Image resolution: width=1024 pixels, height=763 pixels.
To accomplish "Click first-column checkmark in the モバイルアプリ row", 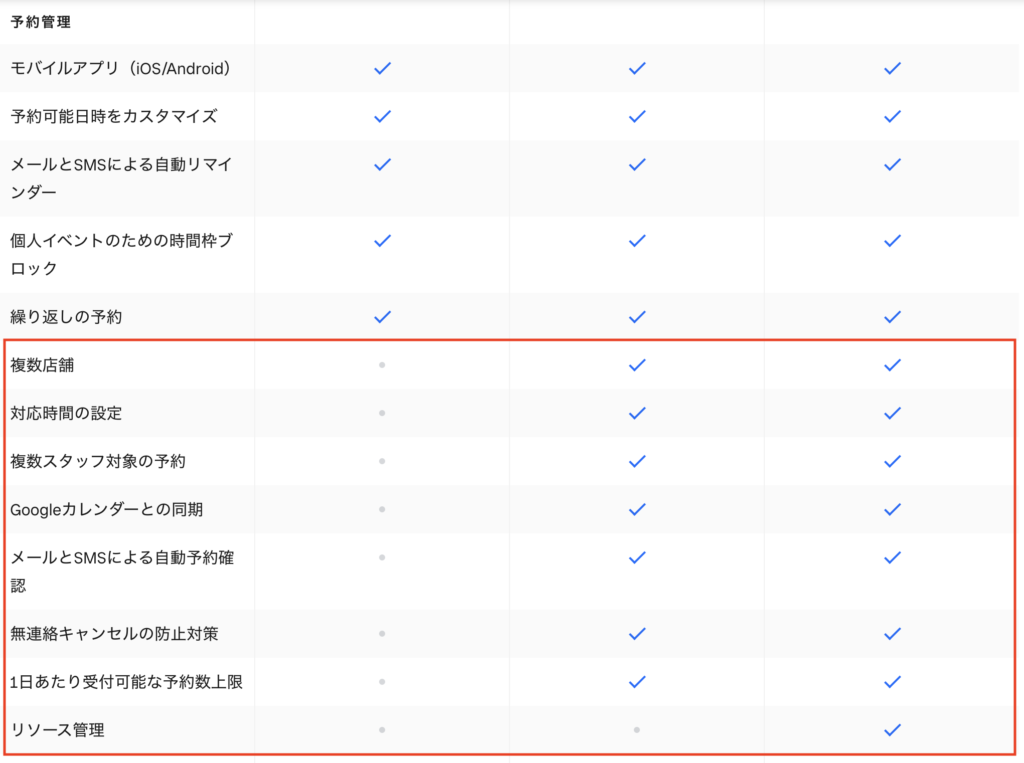I will click(381, 68).
